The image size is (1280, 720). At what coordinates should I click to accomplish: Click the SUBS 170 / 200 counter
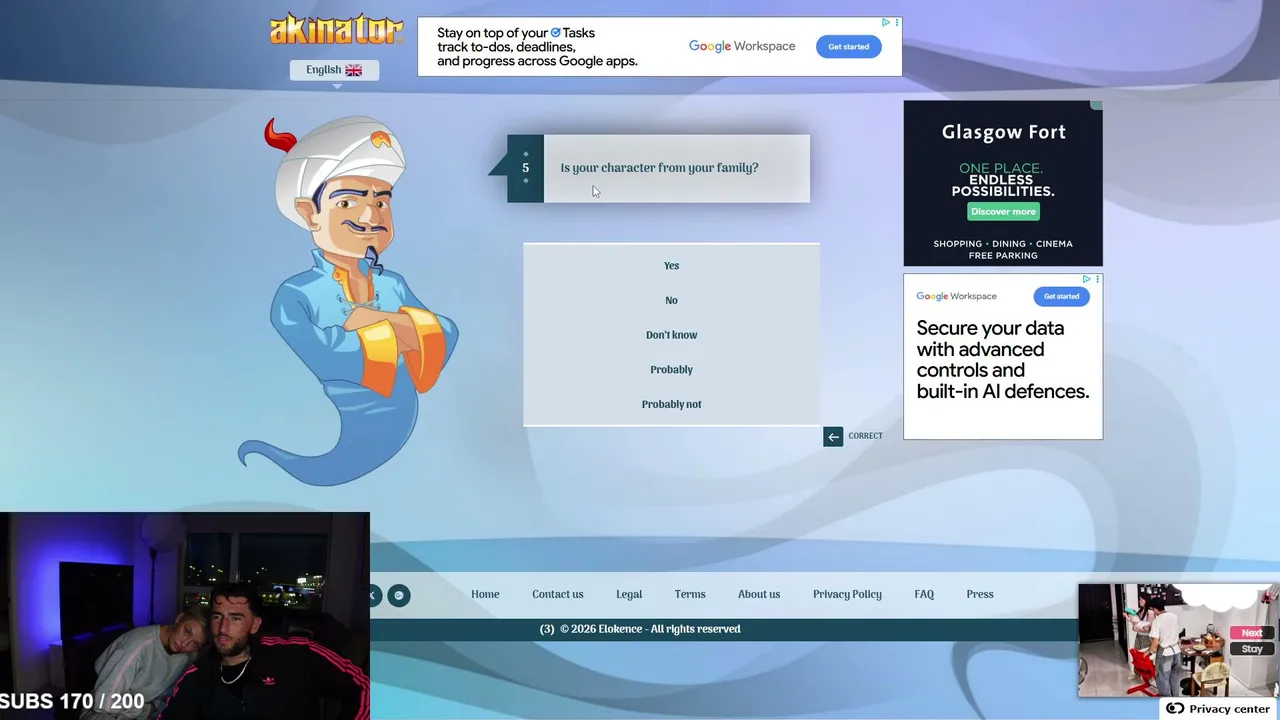tap(72, 702)
